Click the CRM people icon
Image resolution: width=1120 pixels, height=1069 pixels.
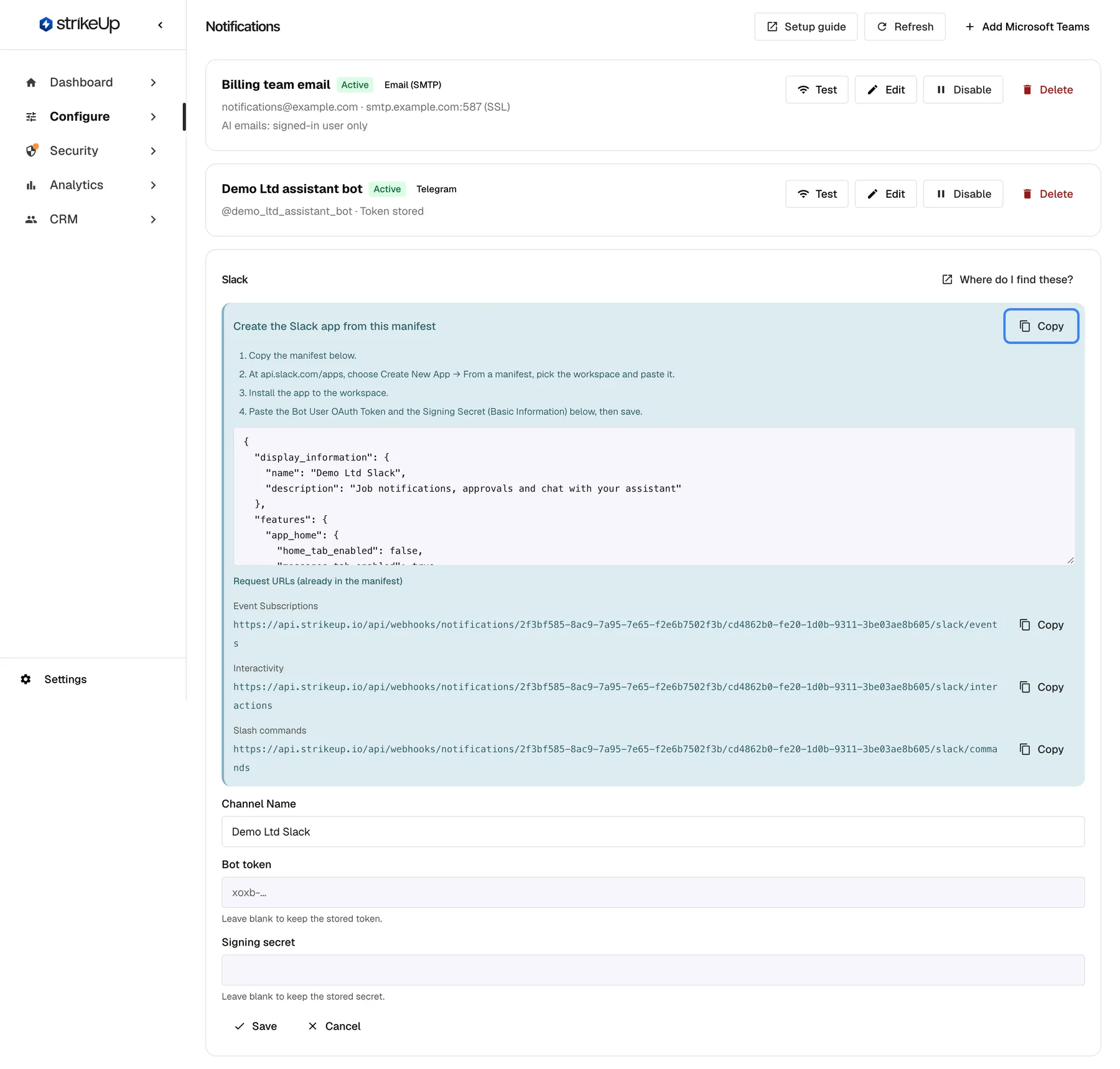31,220
